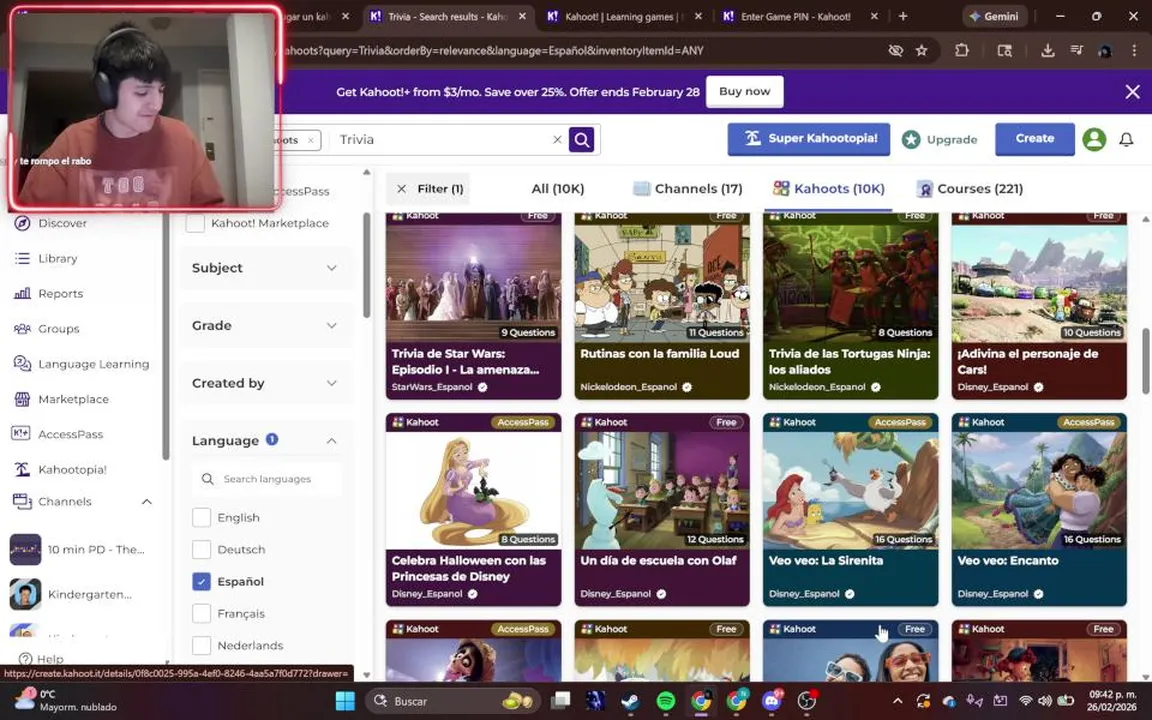Click the Buy now button
Screen dimensions: 1152x720
coord(744,92)
